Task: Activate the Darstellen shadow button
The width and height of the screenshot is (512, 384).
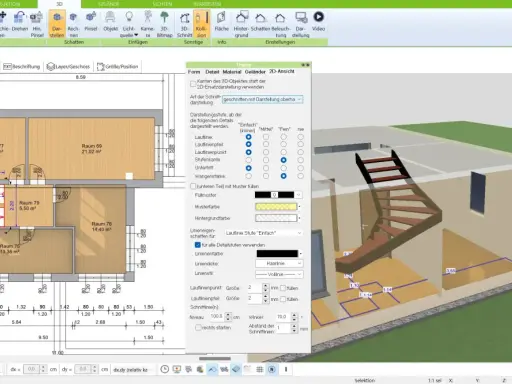Action: click(57, 24)
